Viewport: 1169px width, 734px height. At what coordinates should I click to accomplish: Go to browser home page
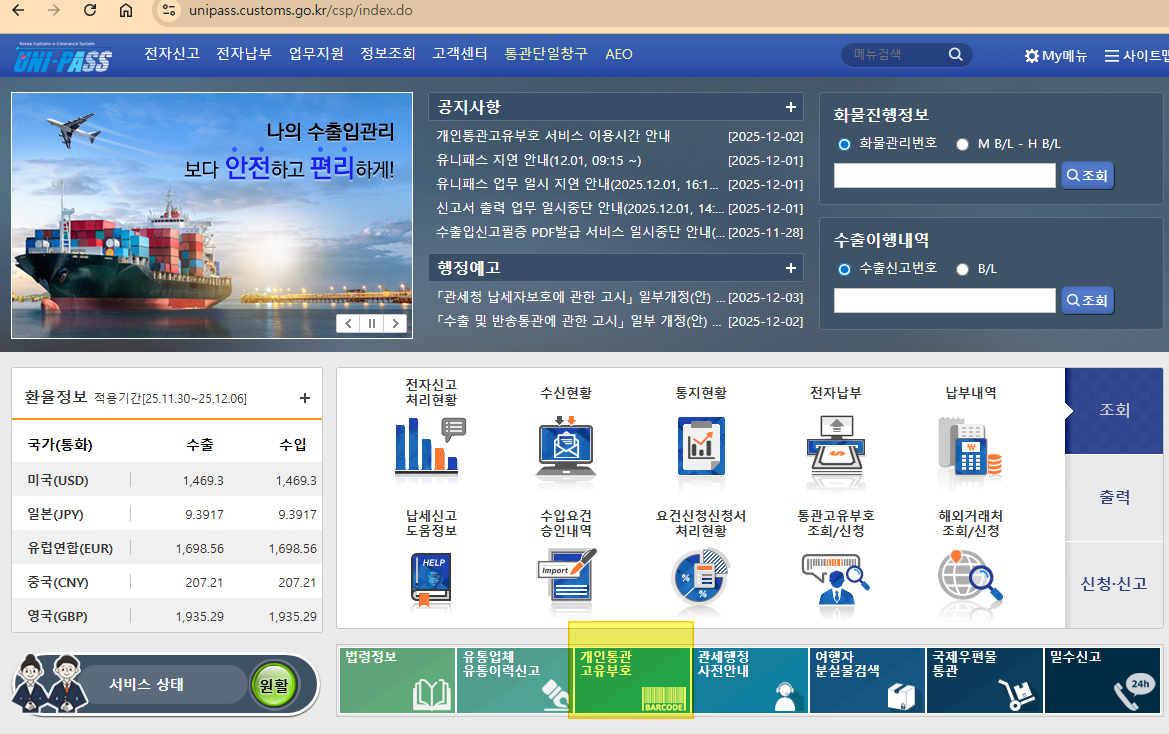coord(126,10)
